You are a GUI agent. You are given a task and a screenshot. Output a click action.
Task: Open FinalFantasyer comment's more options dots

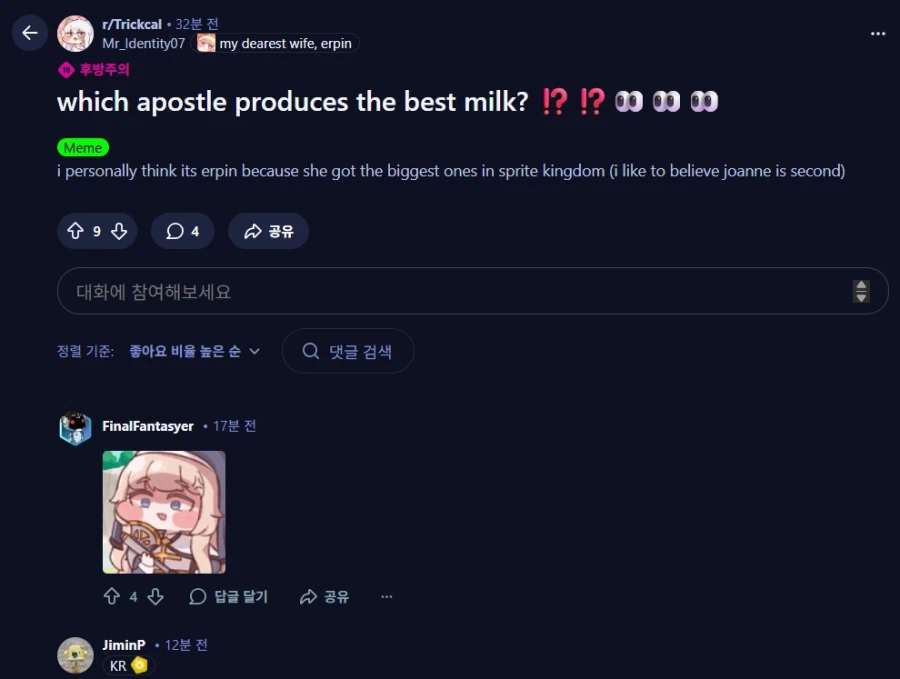(x=386, y=596)
